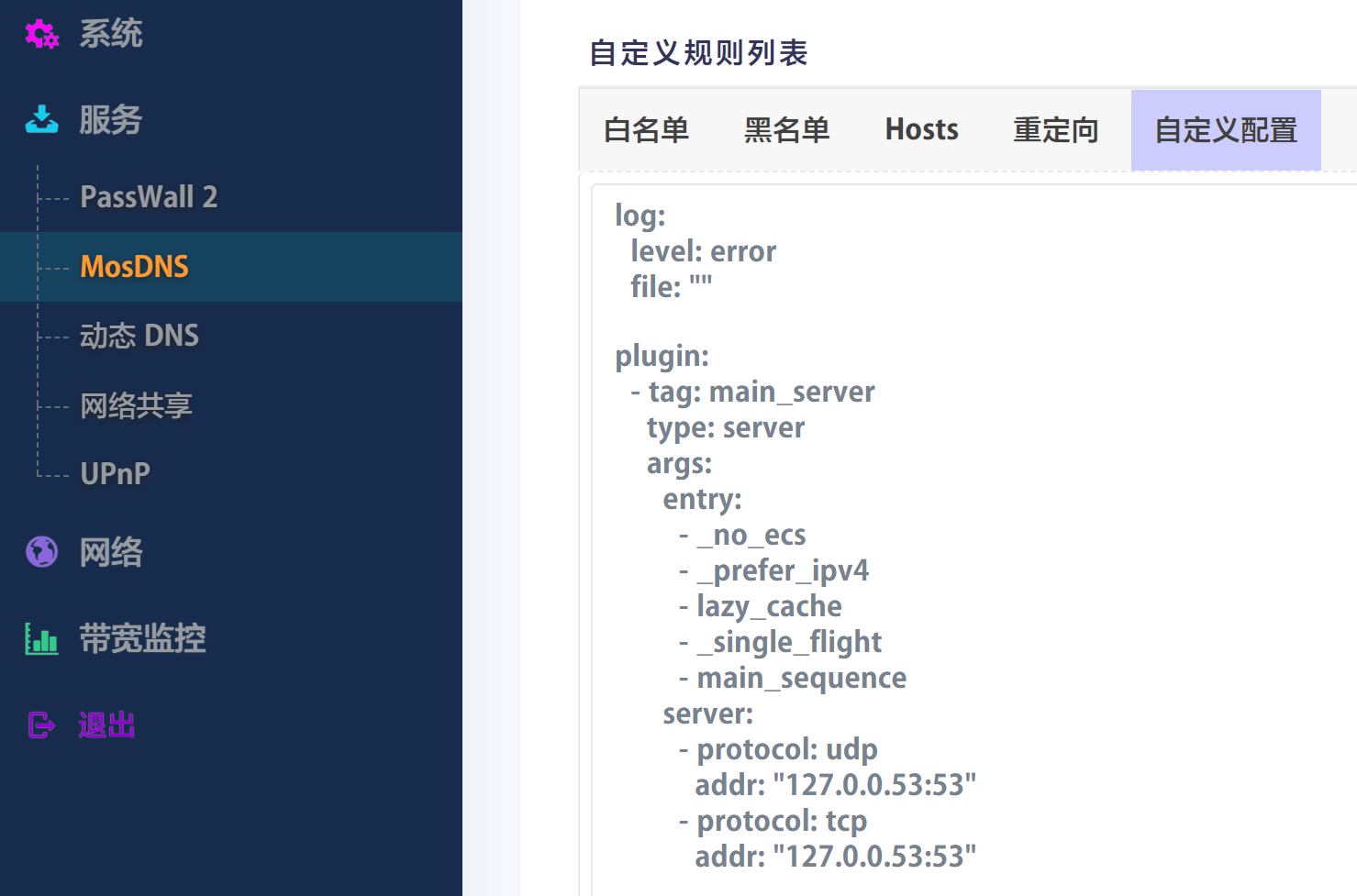Click the addr line under protocol tcp

(x=836, y=857)
